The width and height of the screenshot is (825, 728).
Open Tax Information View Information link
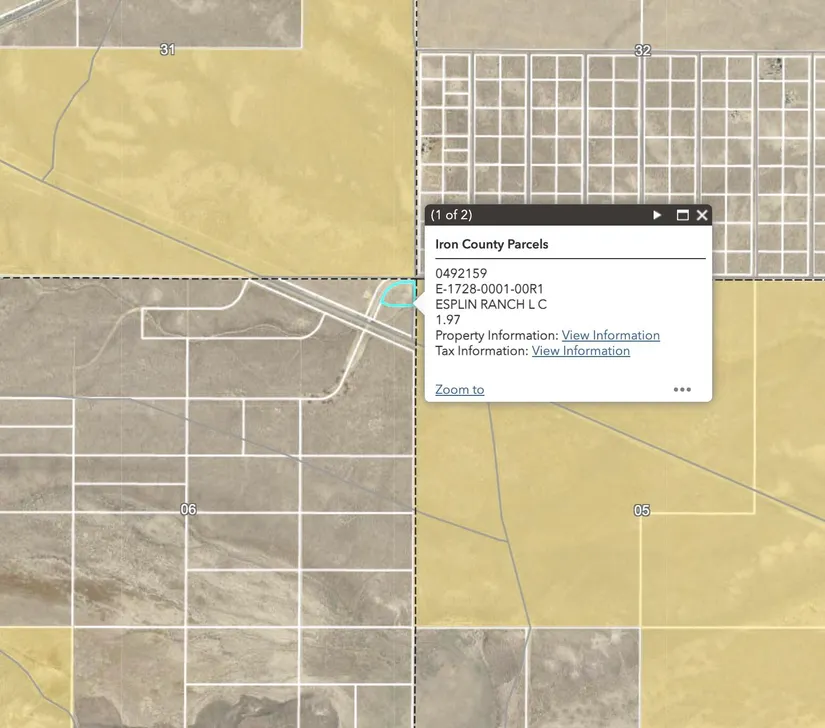[x=580, y=351]
